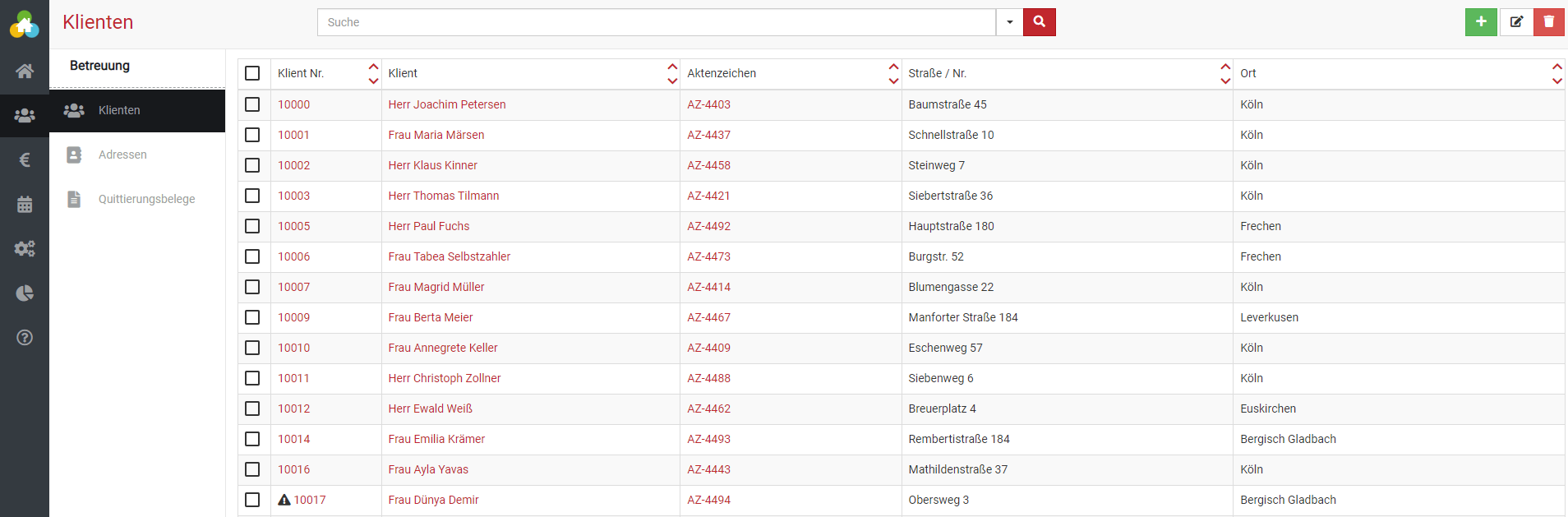This screenshot has width=1568, height=517.
Task: Expand the search options dropdown arrow
Action: (1009, 22)
